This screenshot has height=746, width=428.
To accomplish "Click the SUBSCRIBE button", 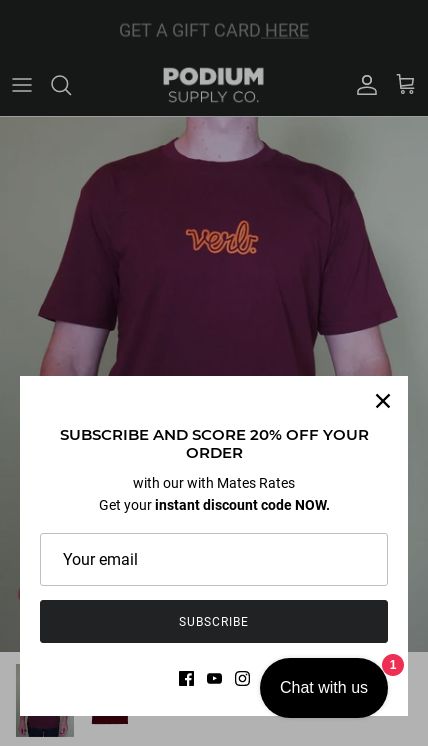I will point(214,621).
